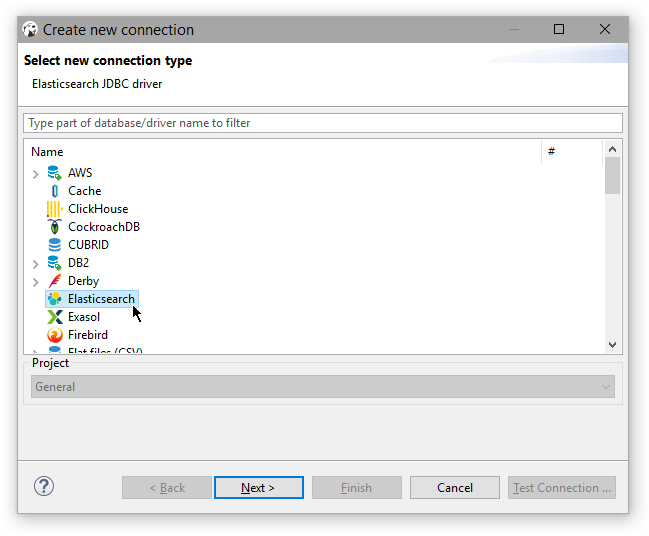Click the Name column header

[47, 152]
